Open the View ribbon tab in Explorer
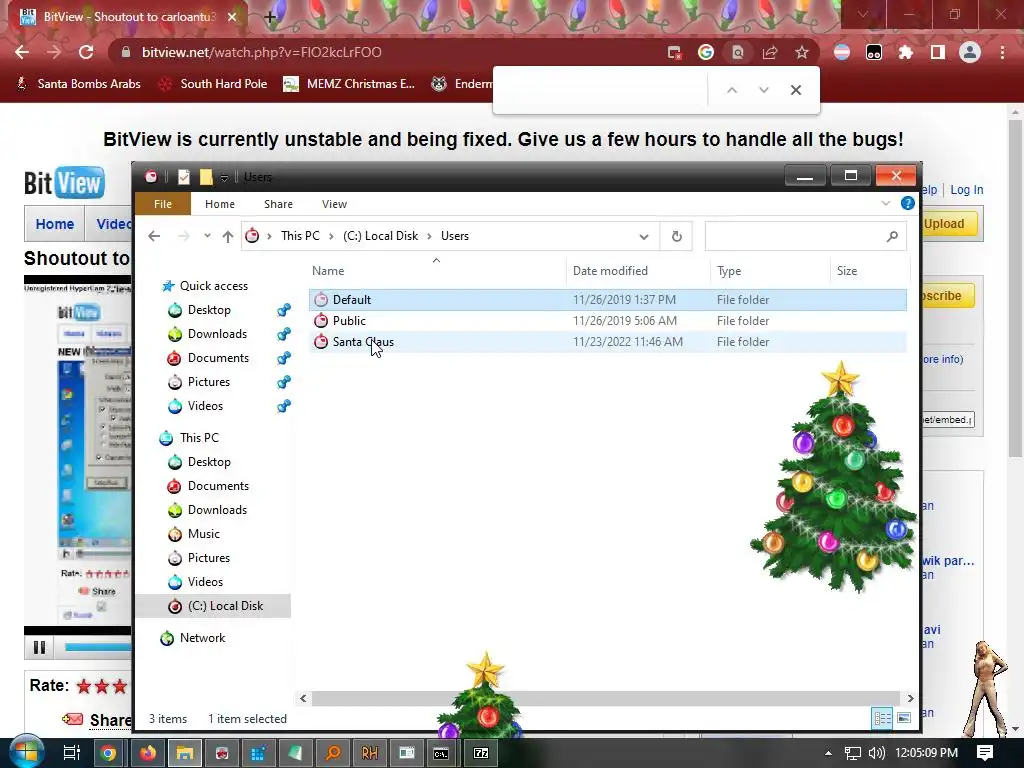 click(334, 204)
